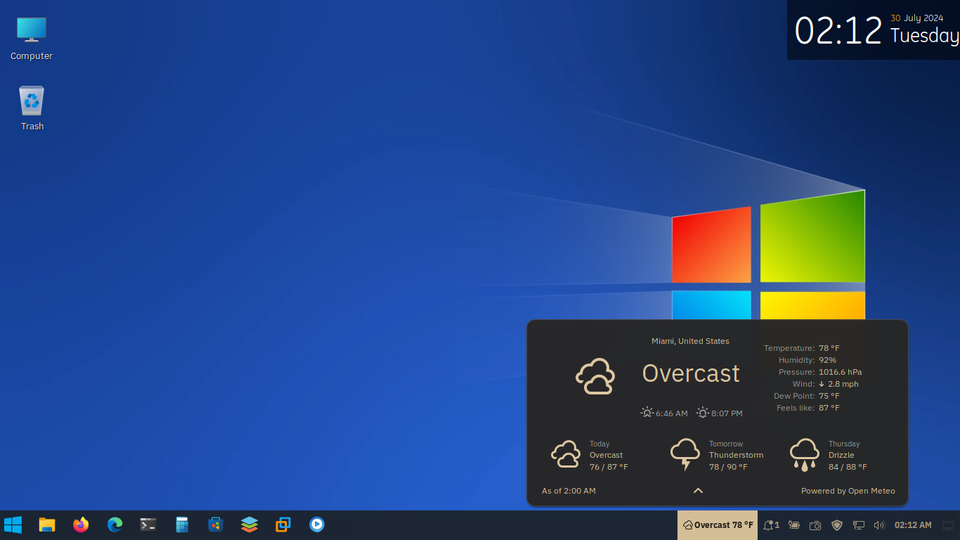Launch the file manager from taskbar

point(46,524)
